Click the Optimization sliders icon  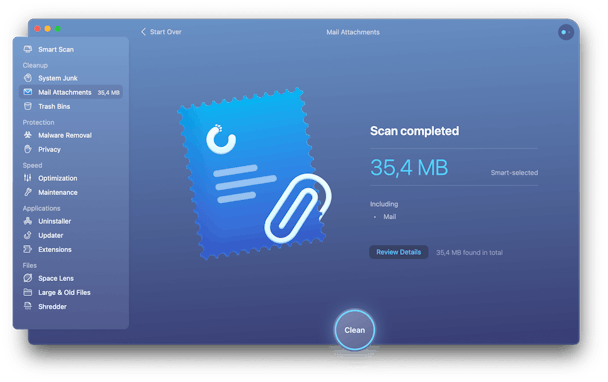[x=28, y=178]
